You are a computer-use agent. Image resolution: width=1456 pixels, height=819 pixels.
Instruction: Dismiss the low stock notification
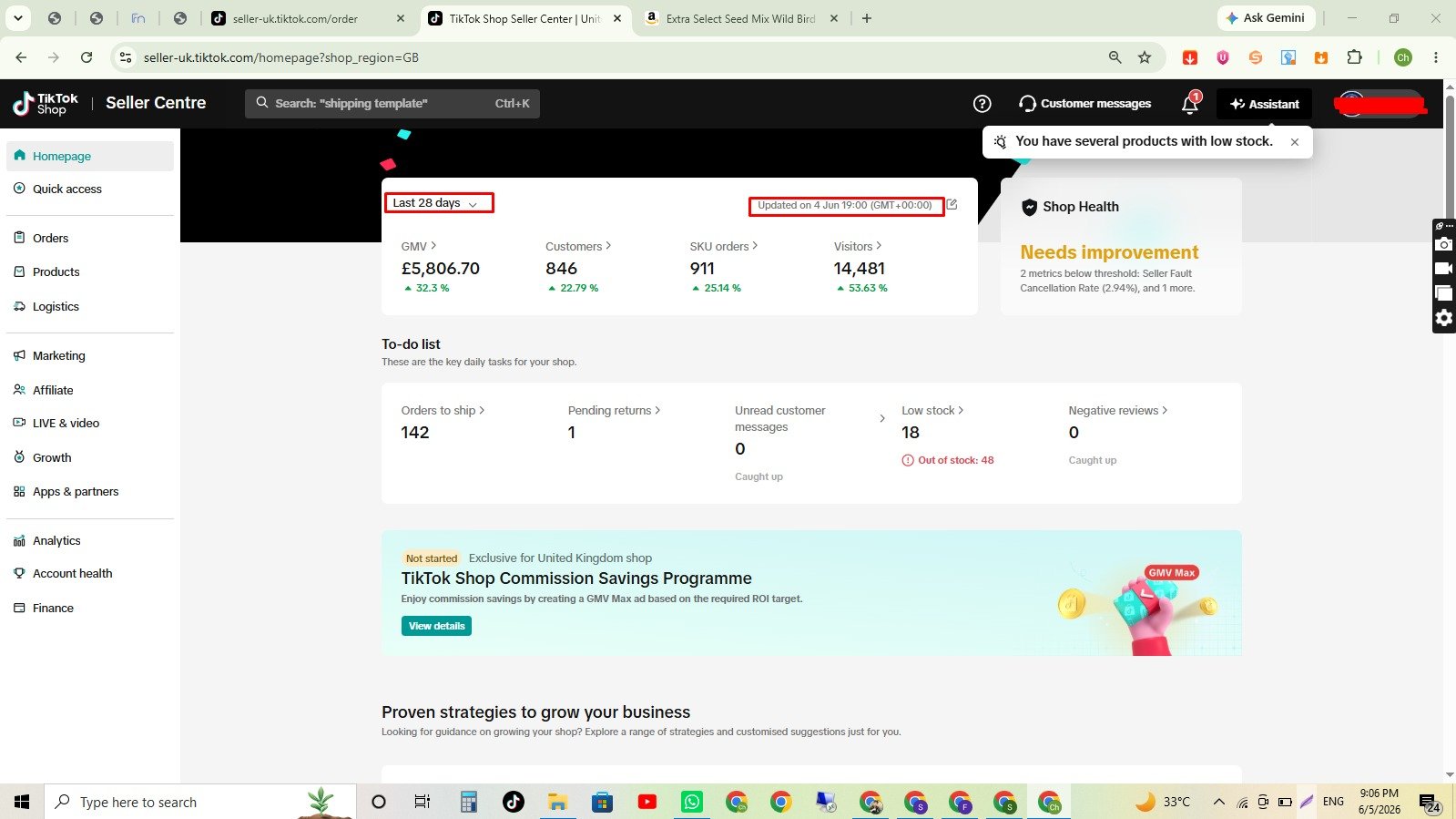[1294, 142]
